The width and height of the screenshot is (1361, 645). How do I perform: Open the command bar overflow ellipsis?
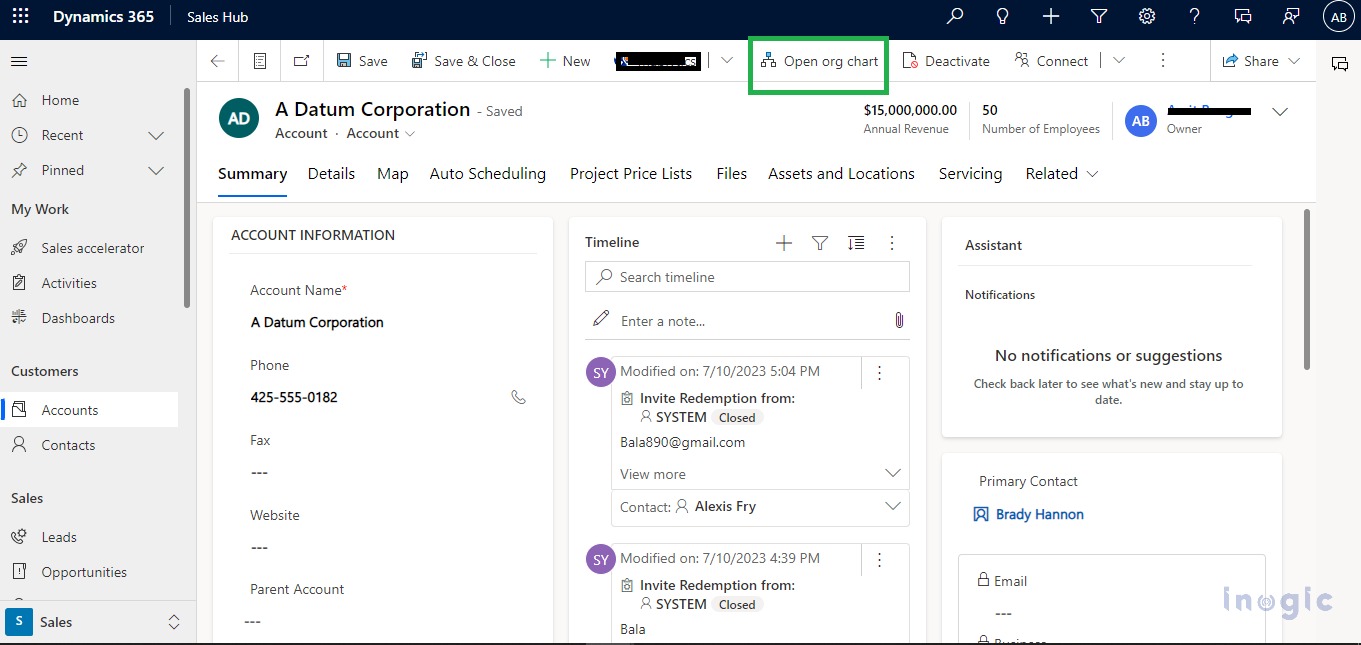(x=1163, y=61)
